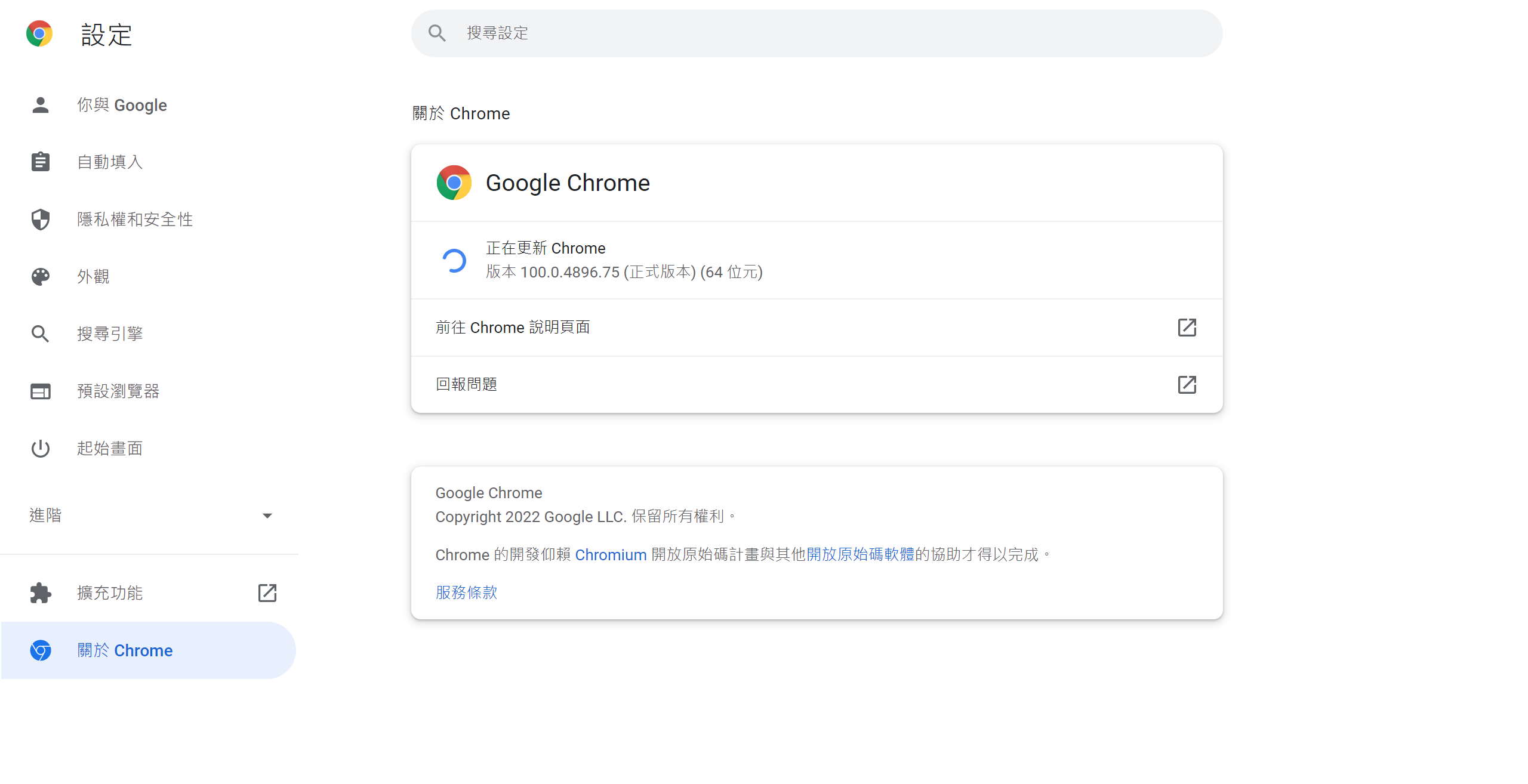
Task: Click the magnifier icon for 搜尋引擎
Action: (x=40, y=334)
